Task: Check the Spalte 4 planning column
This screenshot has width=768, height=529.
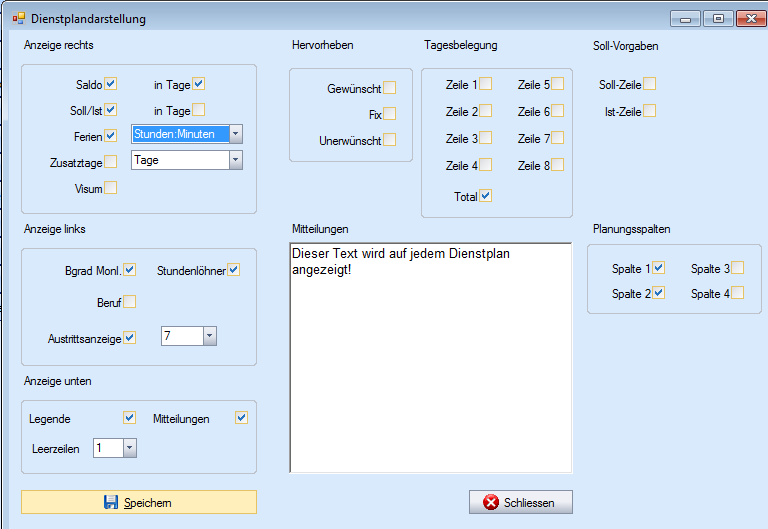Action: (737, 293)
